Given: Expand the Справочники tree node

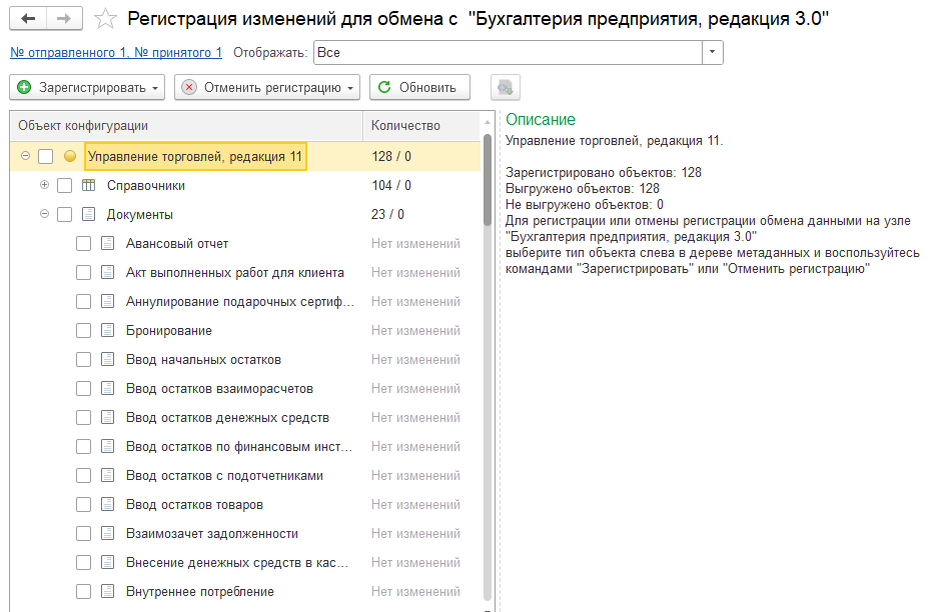Looking at the screenshot, I should pos(44,185).
